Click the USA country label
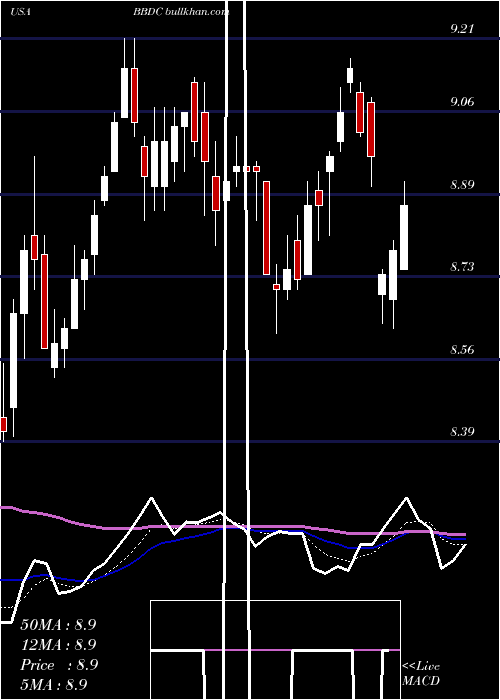This screenshot has width=500, height=700. click(20, 12)
